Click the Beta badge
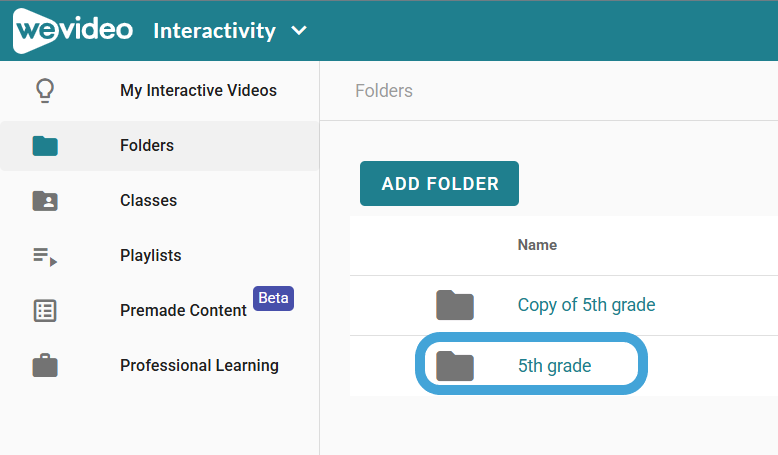 pos(273,298)
